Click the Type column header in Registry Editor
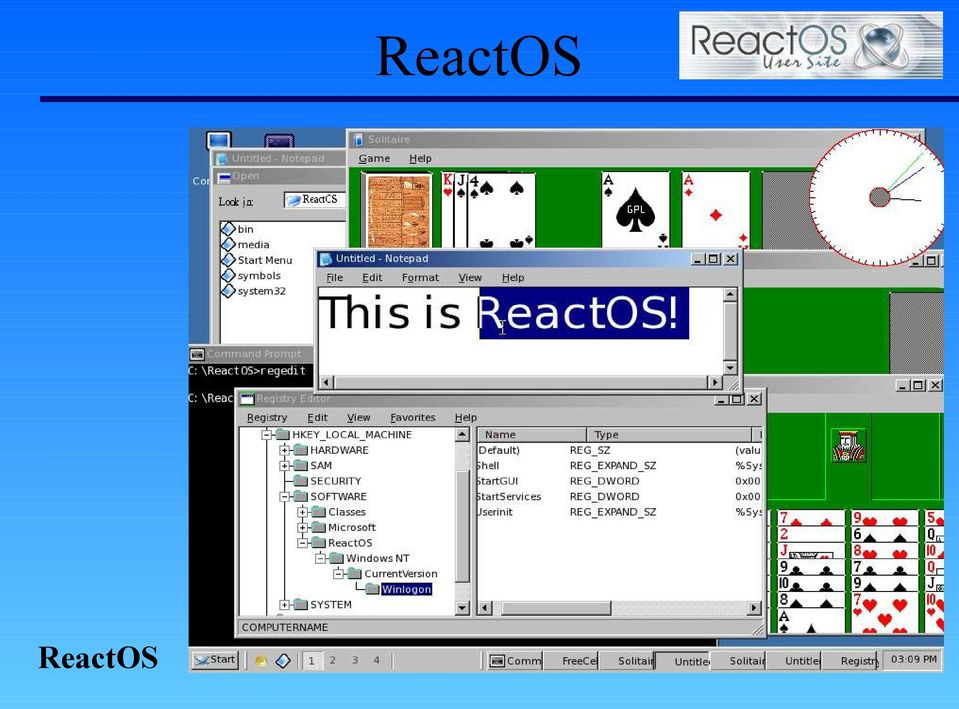The width and height of the screenshot is (959, 709). [669, 434]
